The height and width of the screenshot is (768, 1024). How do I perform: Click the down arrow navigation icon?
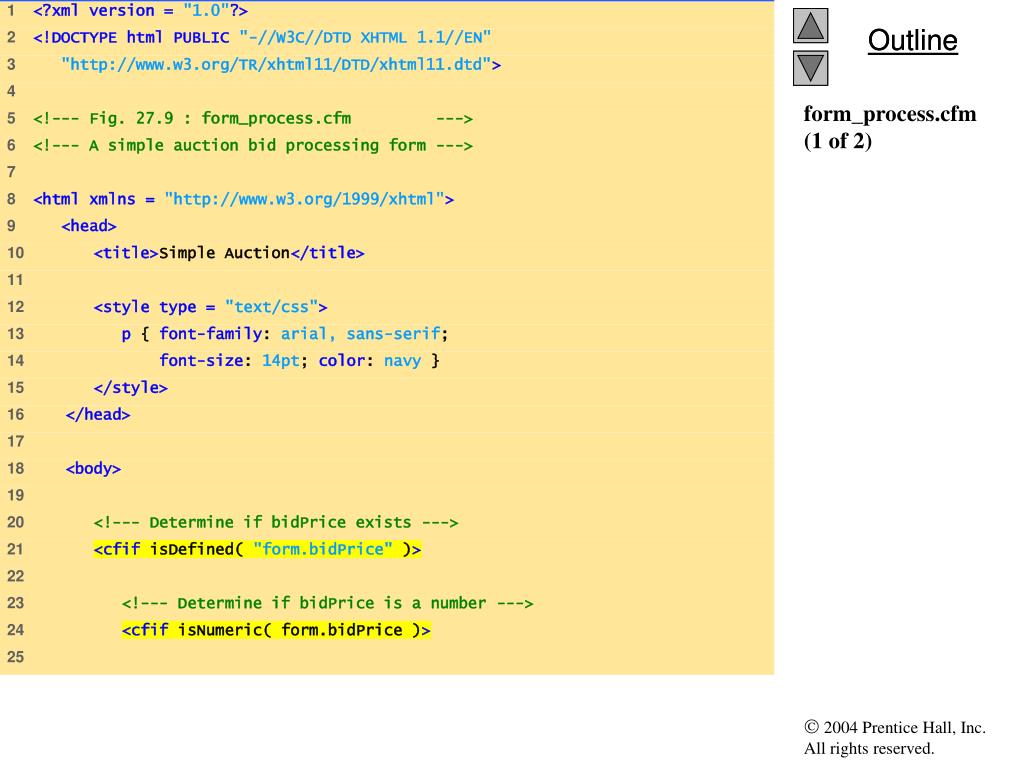point(810,68)
